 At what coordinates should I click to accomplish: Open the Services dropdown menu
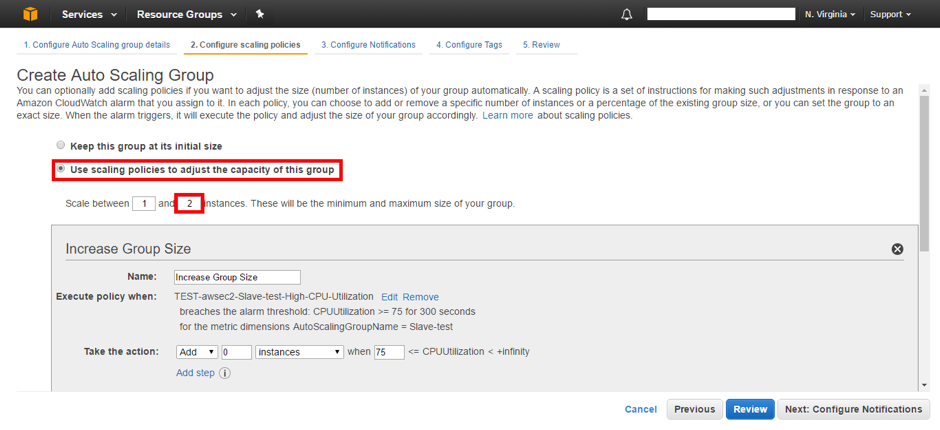pos(89,14)
